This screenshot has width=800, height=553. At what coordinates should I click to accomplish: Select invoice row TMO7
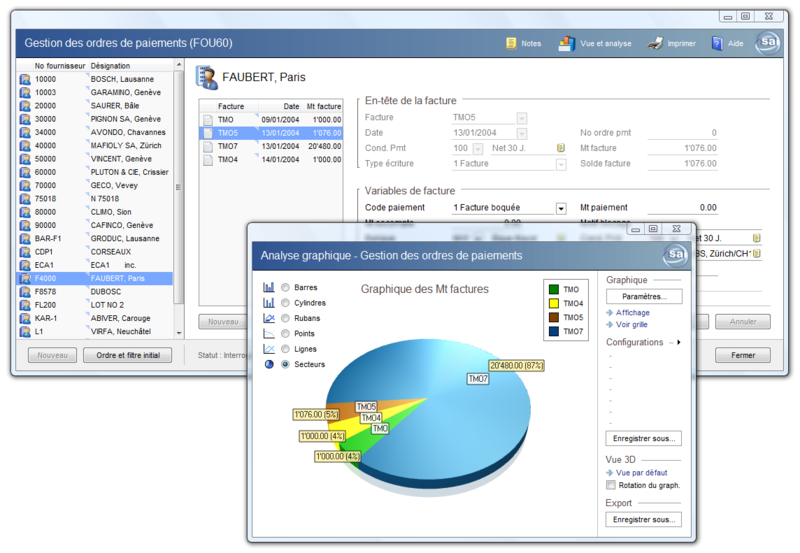(270, 146)
